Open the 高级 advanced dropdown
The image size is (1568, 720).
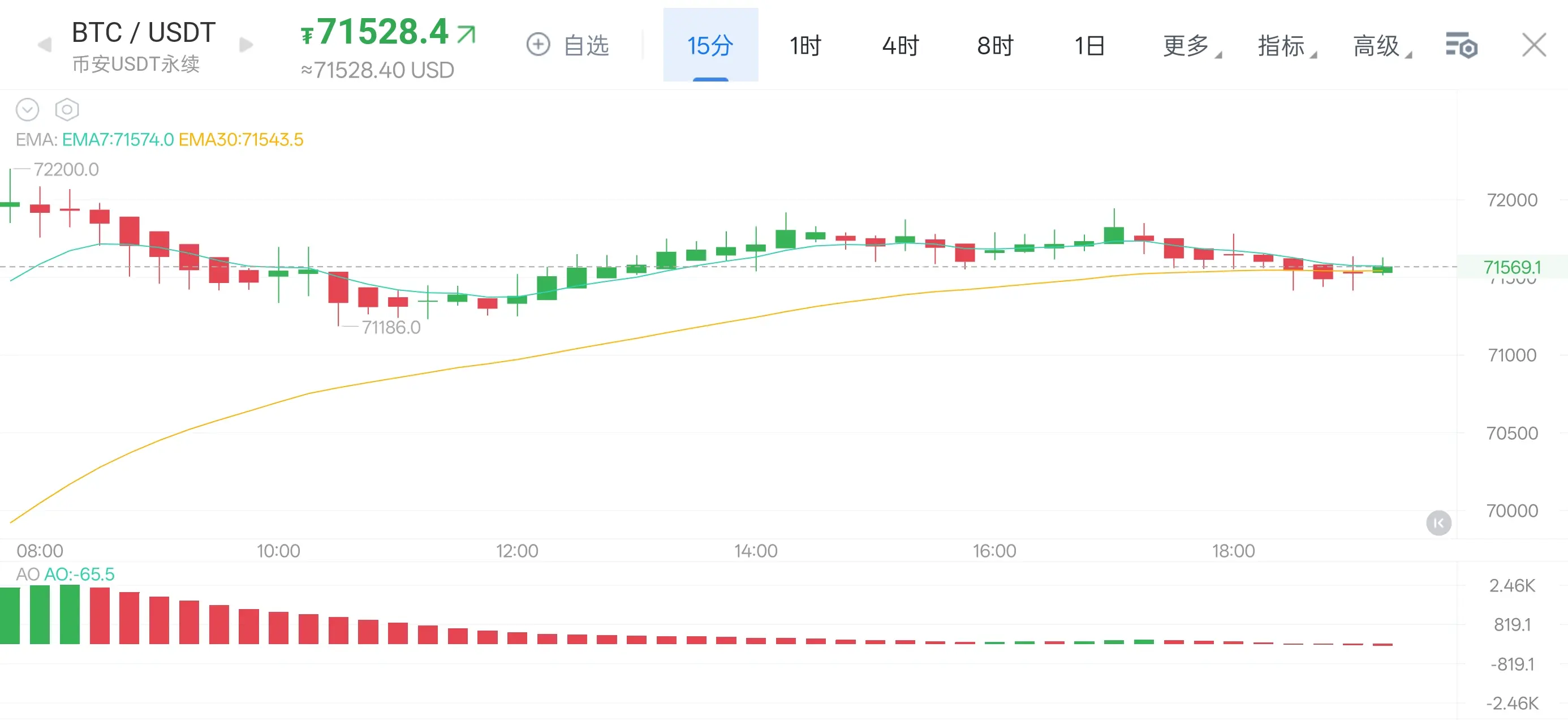[1377, 46]
